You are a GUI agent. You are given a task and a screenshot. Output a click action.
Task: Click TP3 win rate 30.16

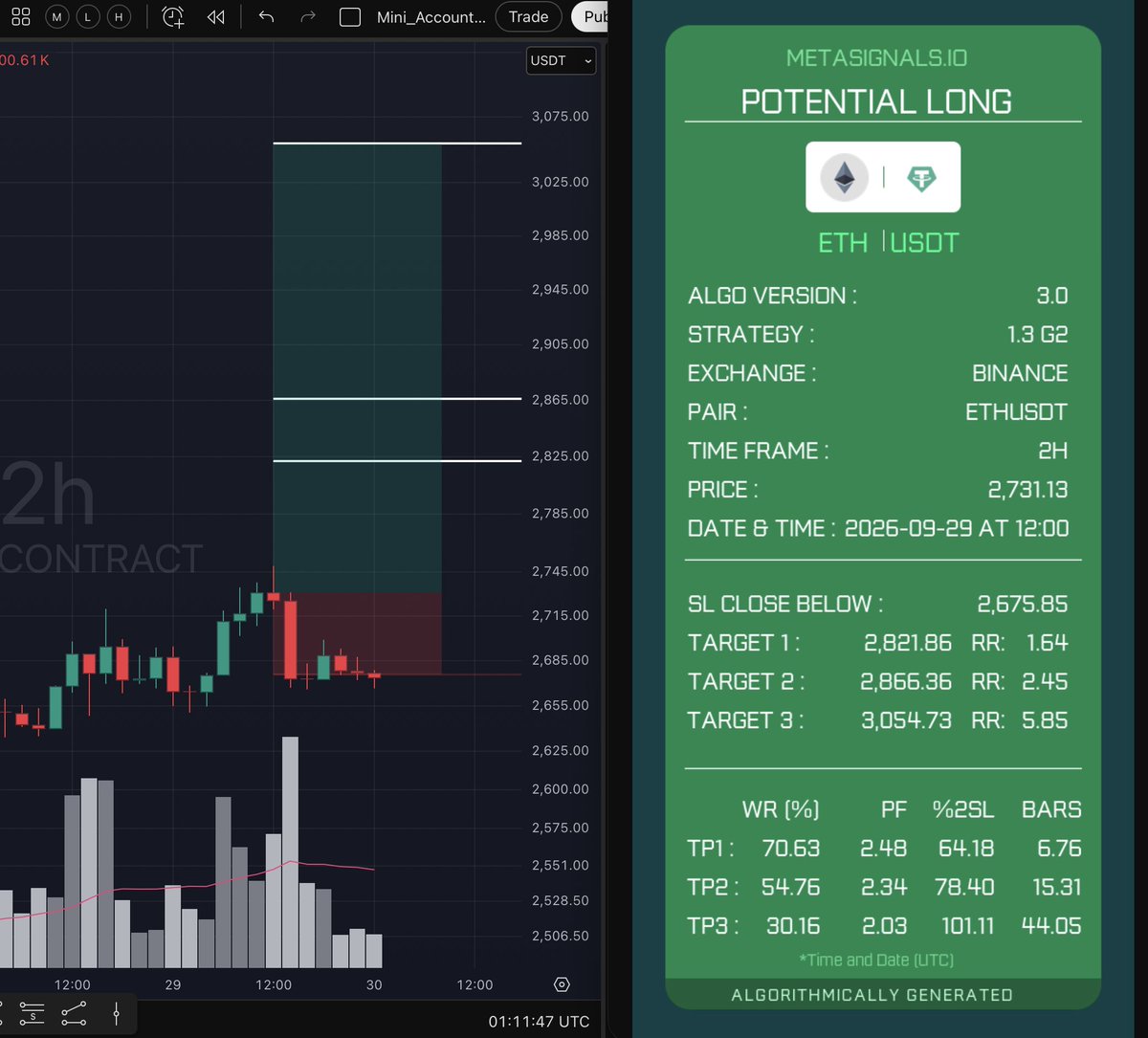pos(793,926)
